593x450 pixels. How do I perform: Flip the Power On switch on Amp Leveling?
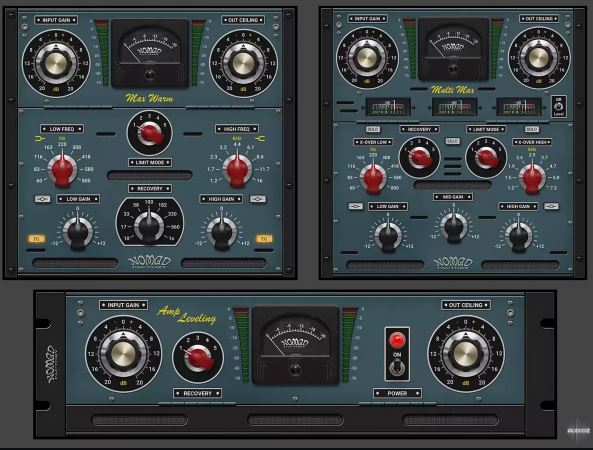tap(397, 367)
